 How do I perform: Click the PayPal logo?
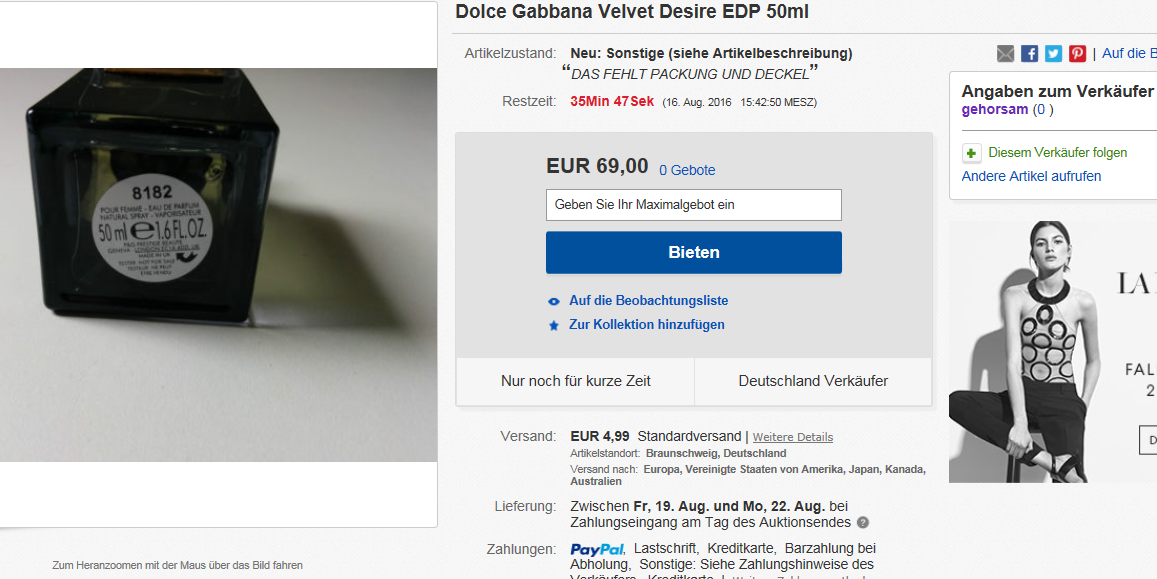597,549
